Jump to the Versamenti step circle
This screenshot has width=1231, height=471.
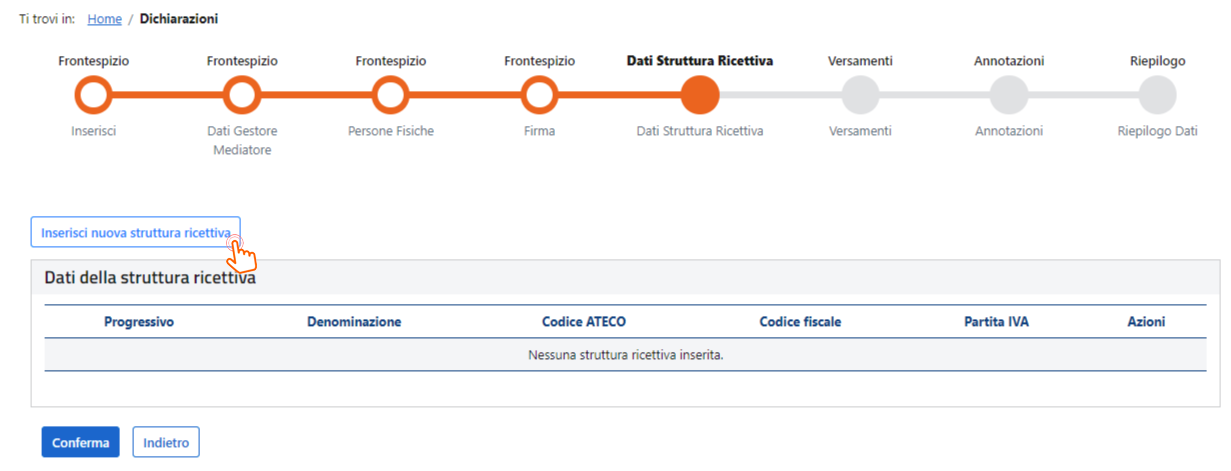(x=860, y=96)
